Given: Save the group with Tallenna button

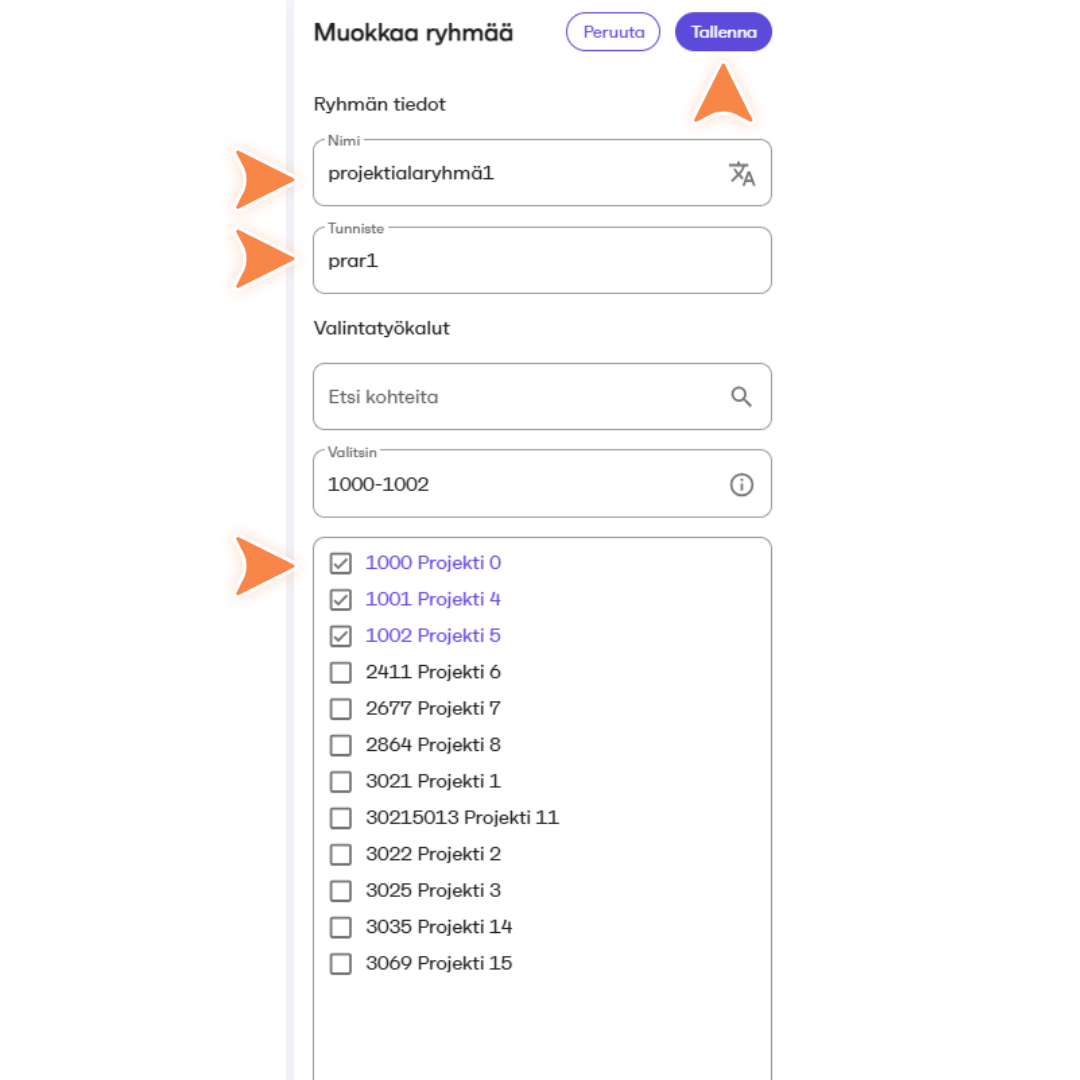Looking at the screenshot, I should coord(723,32).
